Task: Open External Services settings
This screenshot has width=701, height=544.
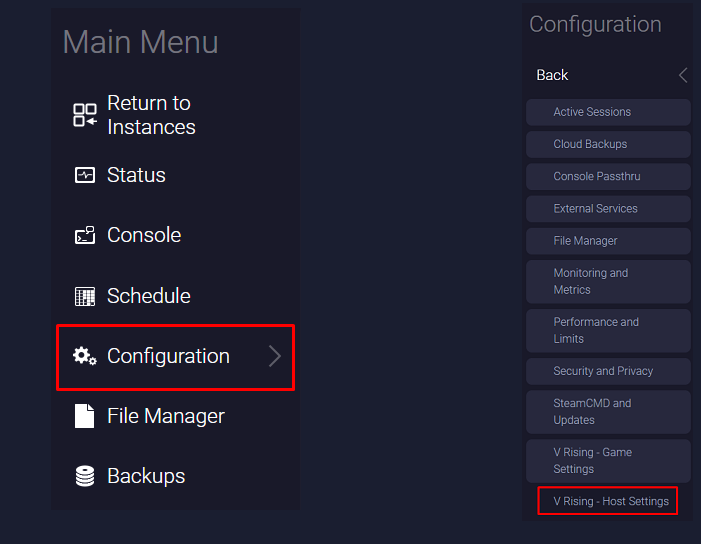Action: click(x=608, y=209)
